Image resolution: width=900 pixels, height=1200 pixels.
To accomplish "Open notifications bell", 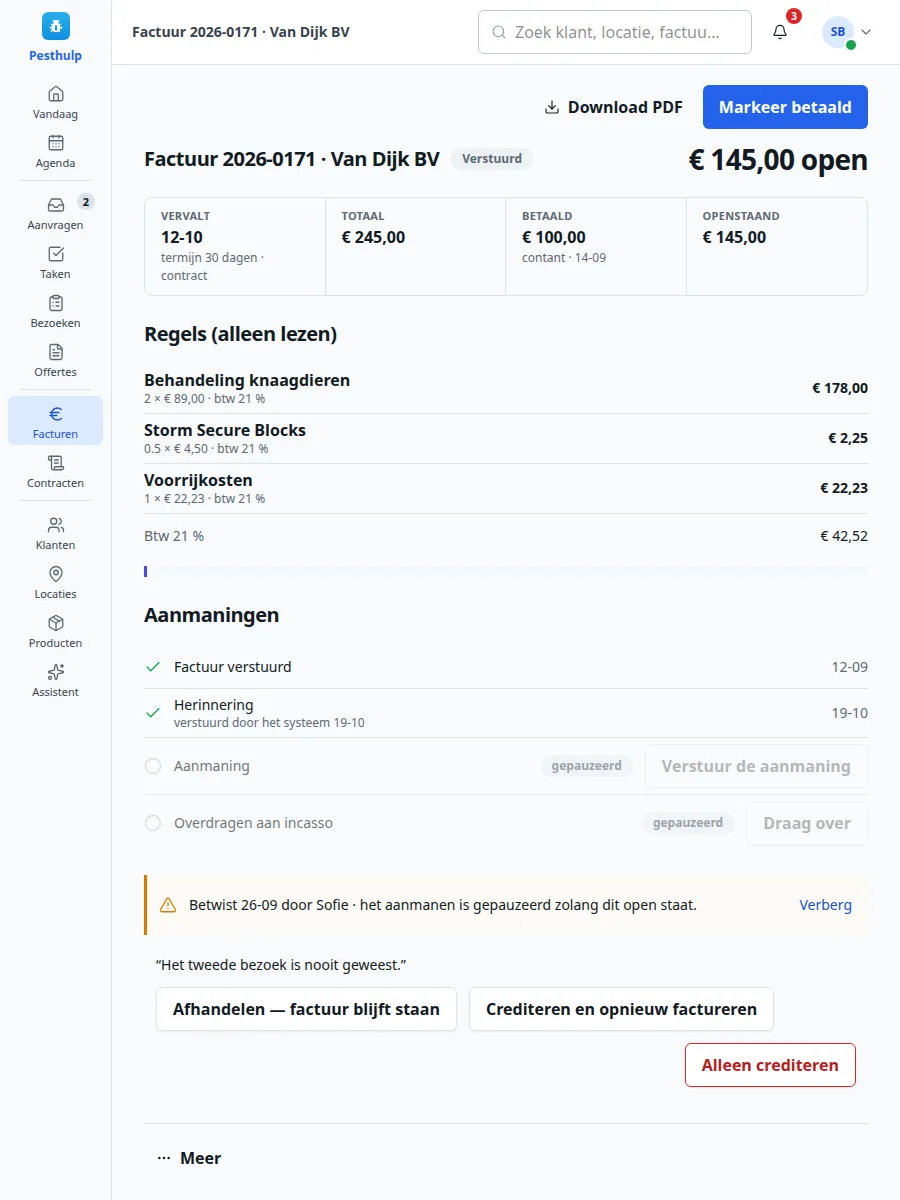I will 780,32.
